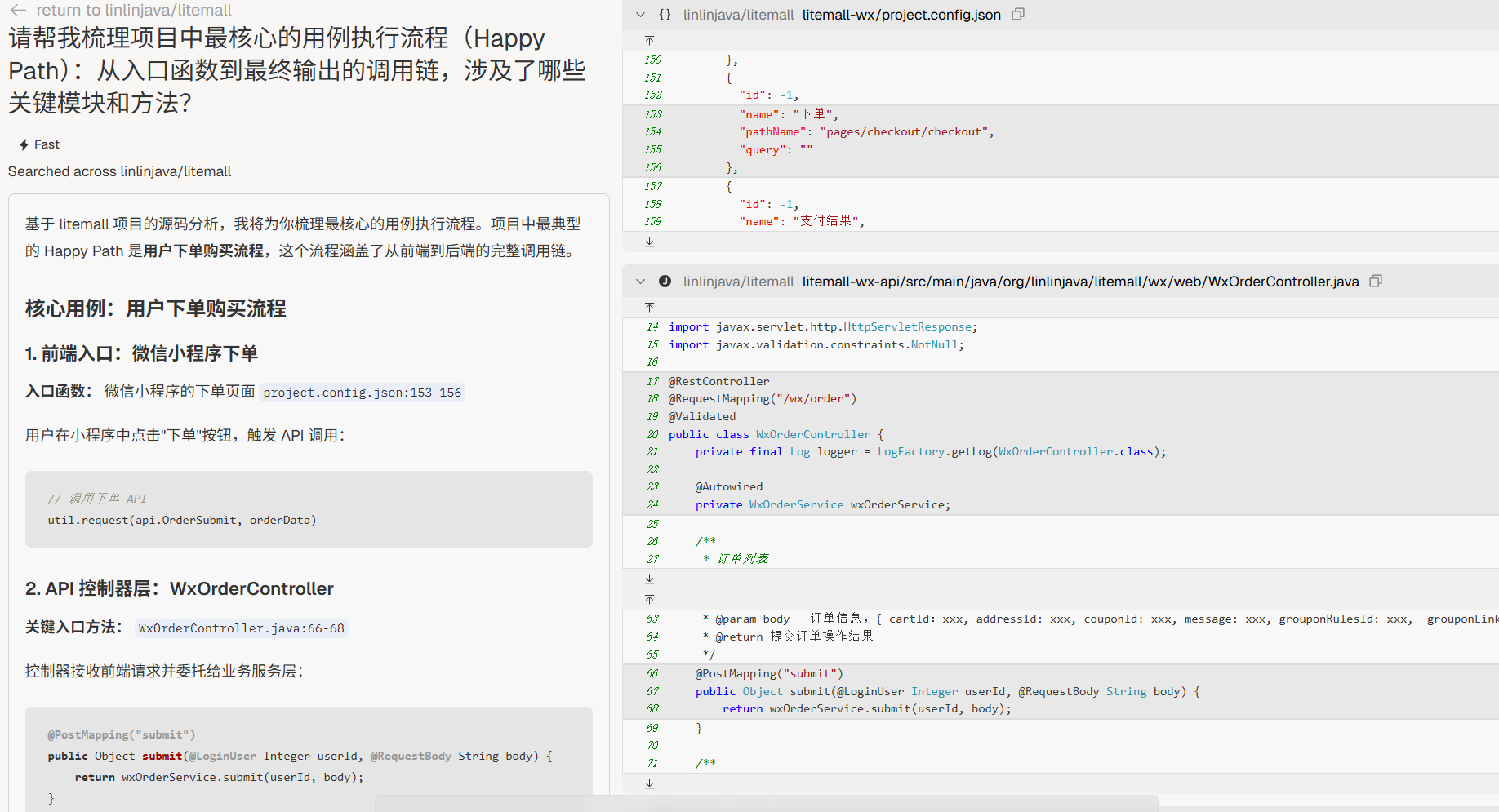Copy the project.config.json file path
The width and height of the screenshot is (1499, 812).
coord(1017,15)
